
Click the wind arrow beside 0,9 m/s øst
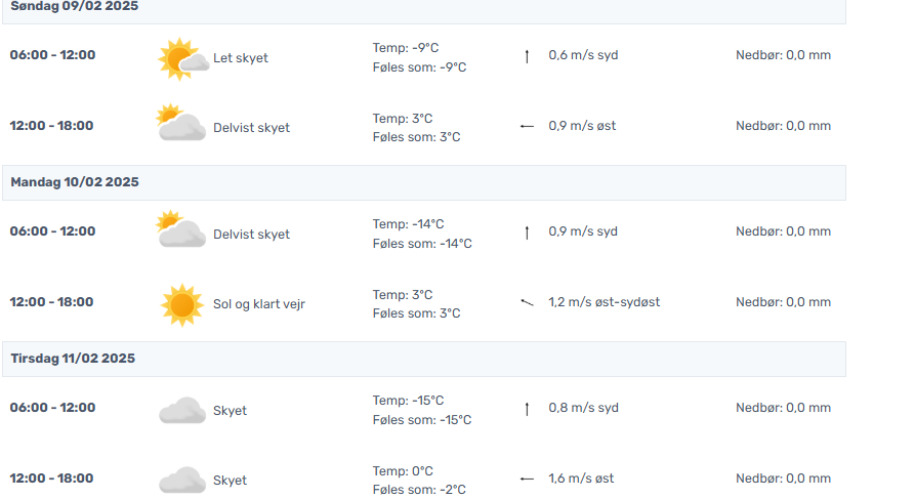click(527, 126)
